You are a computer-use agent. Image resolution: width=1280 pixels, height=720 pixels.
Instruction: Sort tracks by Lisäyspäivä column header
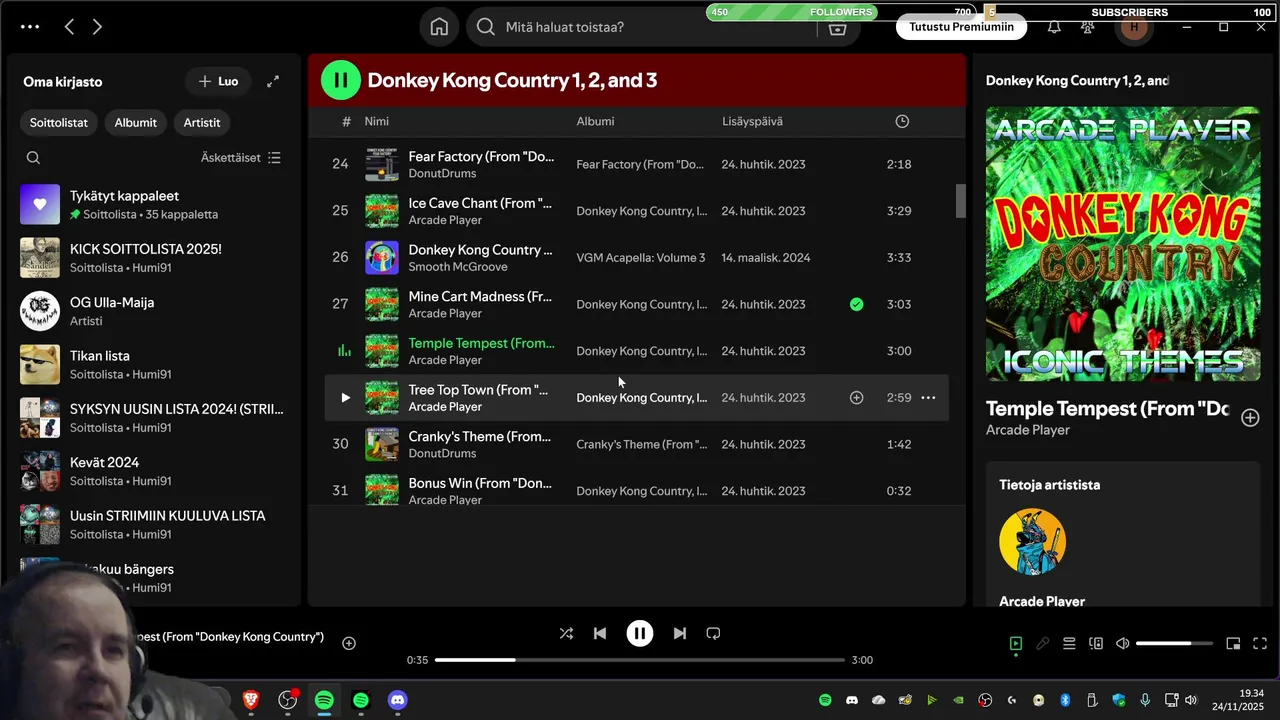tap(752, 121)
